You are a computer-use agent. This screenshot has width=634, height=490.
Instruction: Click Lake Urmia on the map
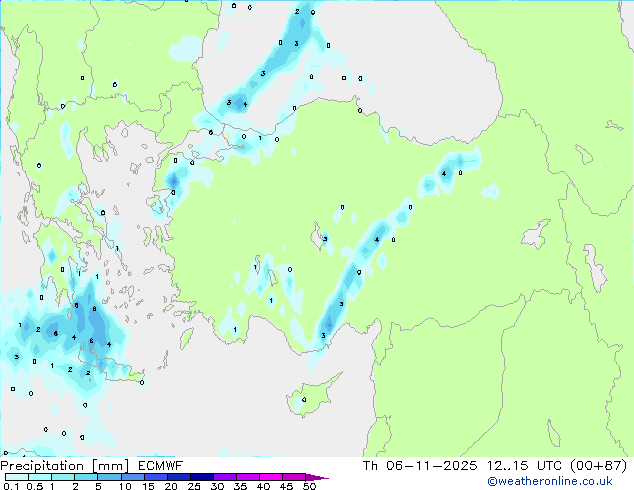596,268
